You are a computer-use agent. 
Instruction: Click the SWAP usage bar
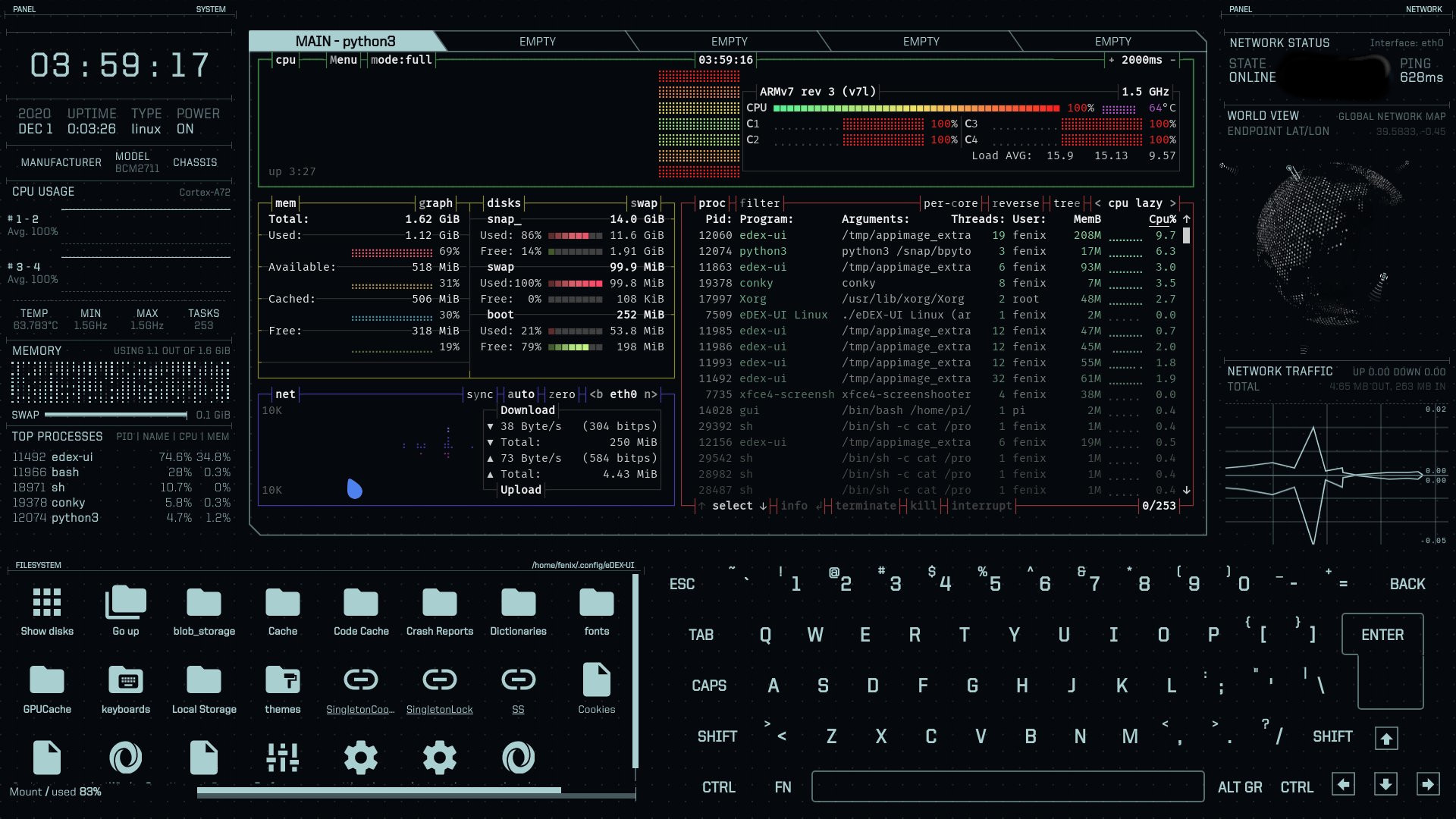[114, 415]
